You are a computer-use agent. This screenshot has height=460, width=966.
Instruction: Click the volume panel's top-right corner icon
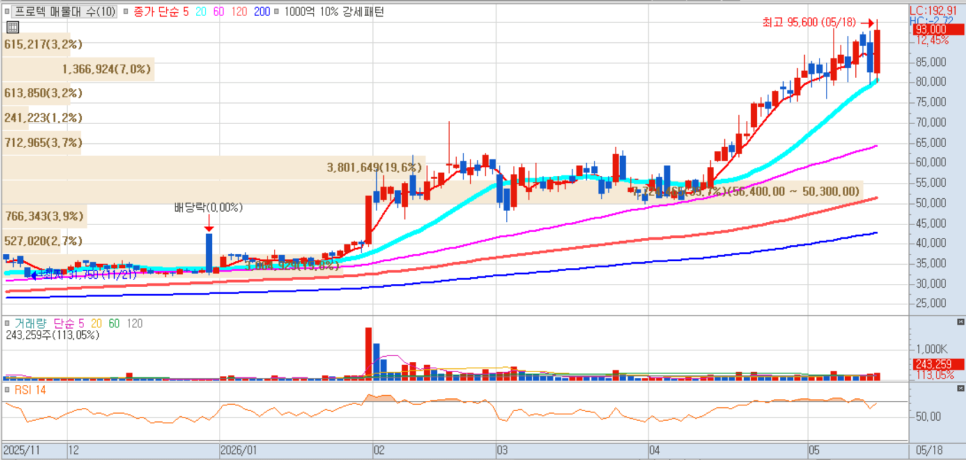coord(959,322)
